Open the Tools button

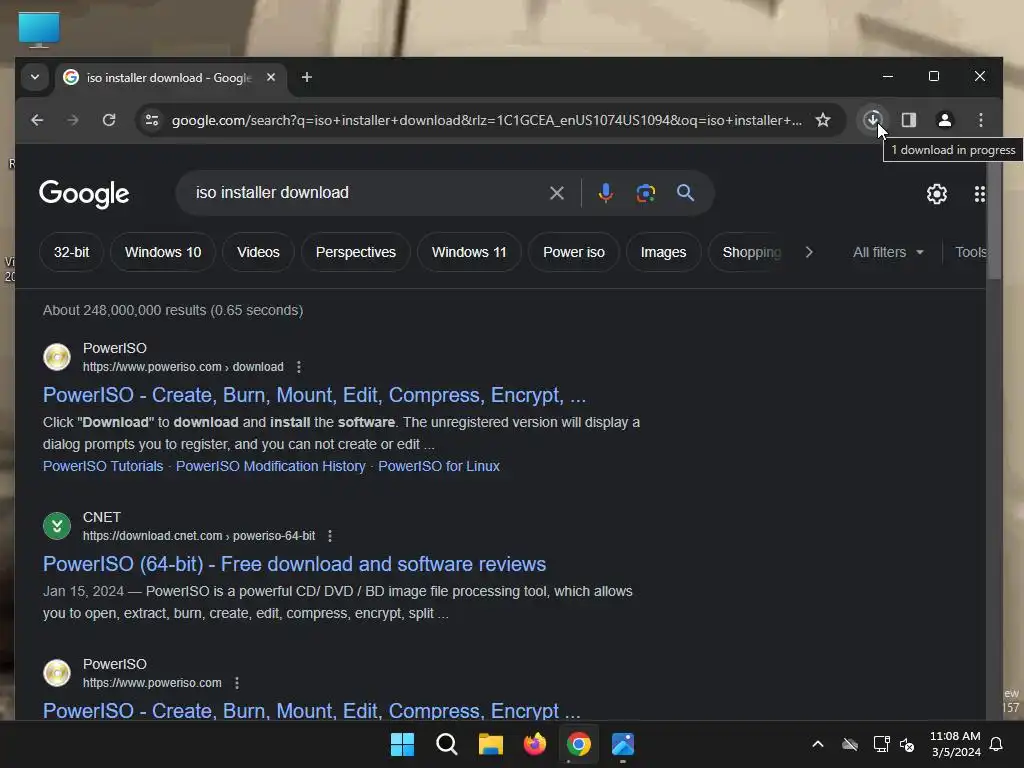point(970,252)
